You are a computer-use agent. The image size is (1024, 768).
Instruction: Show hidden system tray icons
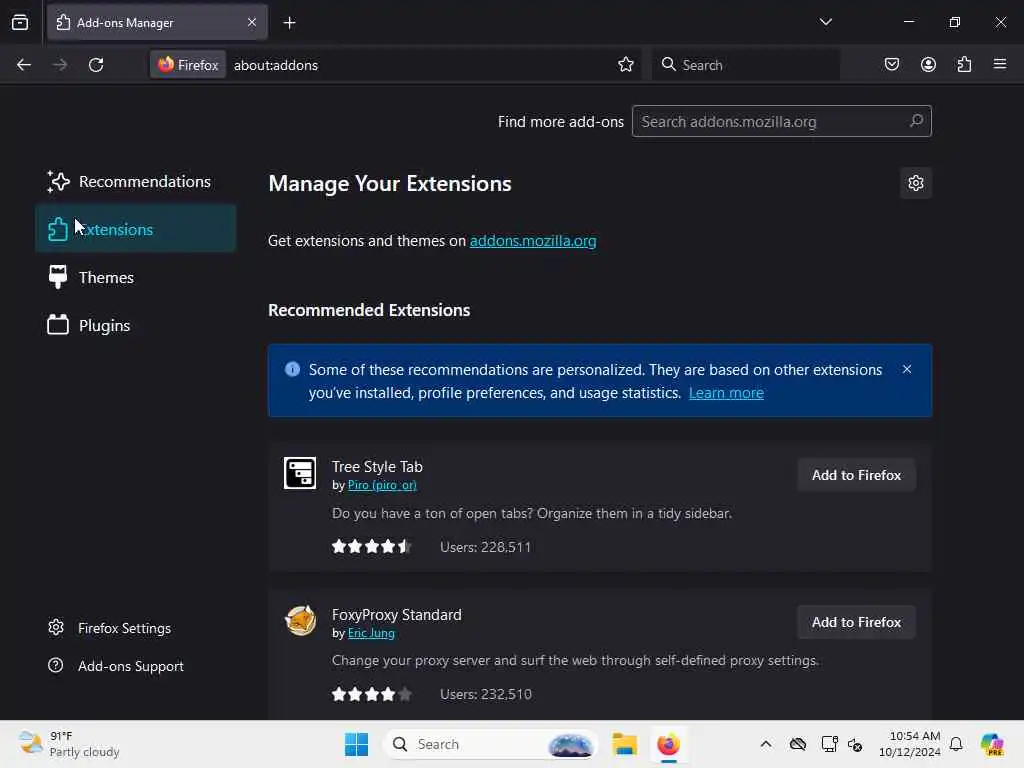click(x=765, y=744)
